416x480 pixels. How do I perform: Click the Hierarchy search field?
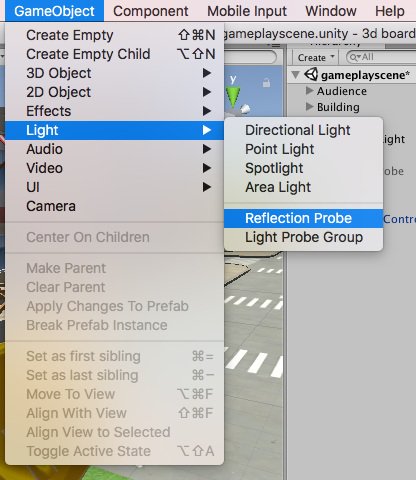[x=381, y=57]
